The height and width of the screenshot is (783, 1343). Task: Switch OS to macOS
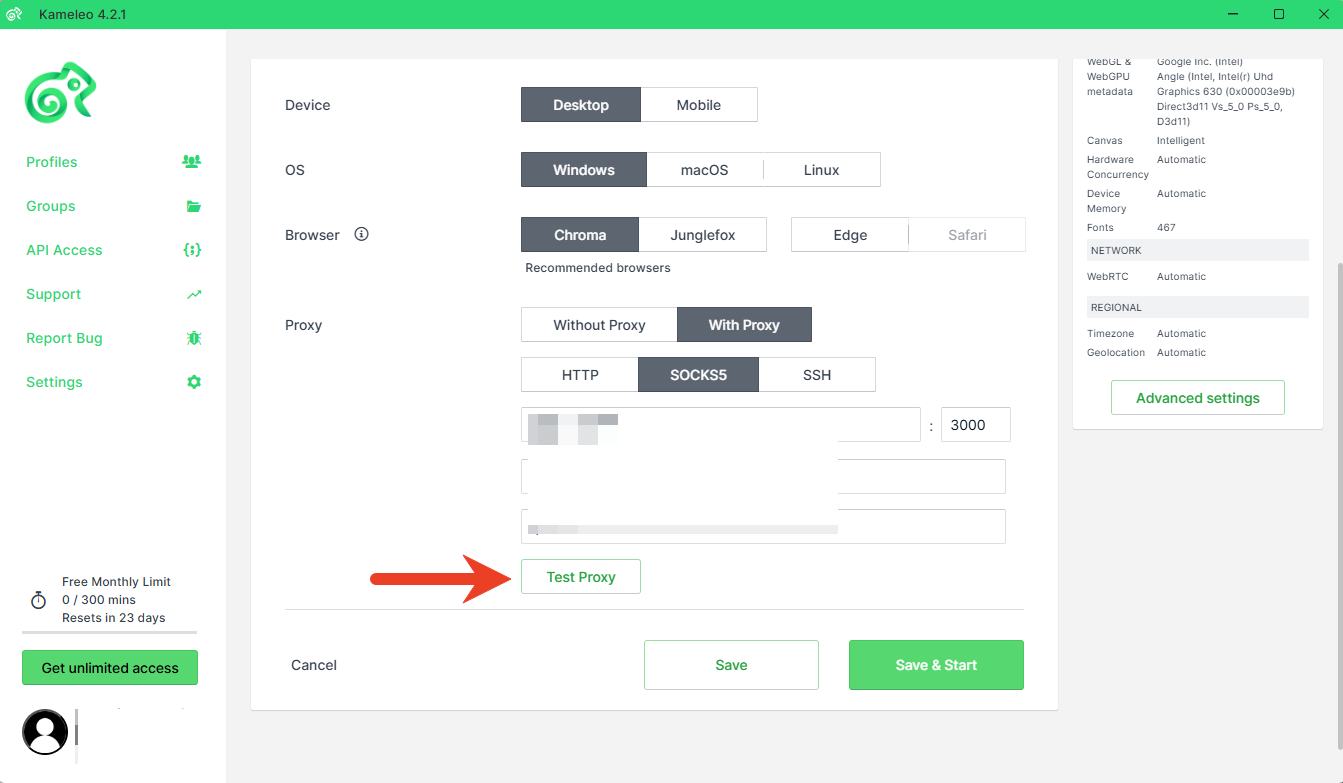point(704,170)
